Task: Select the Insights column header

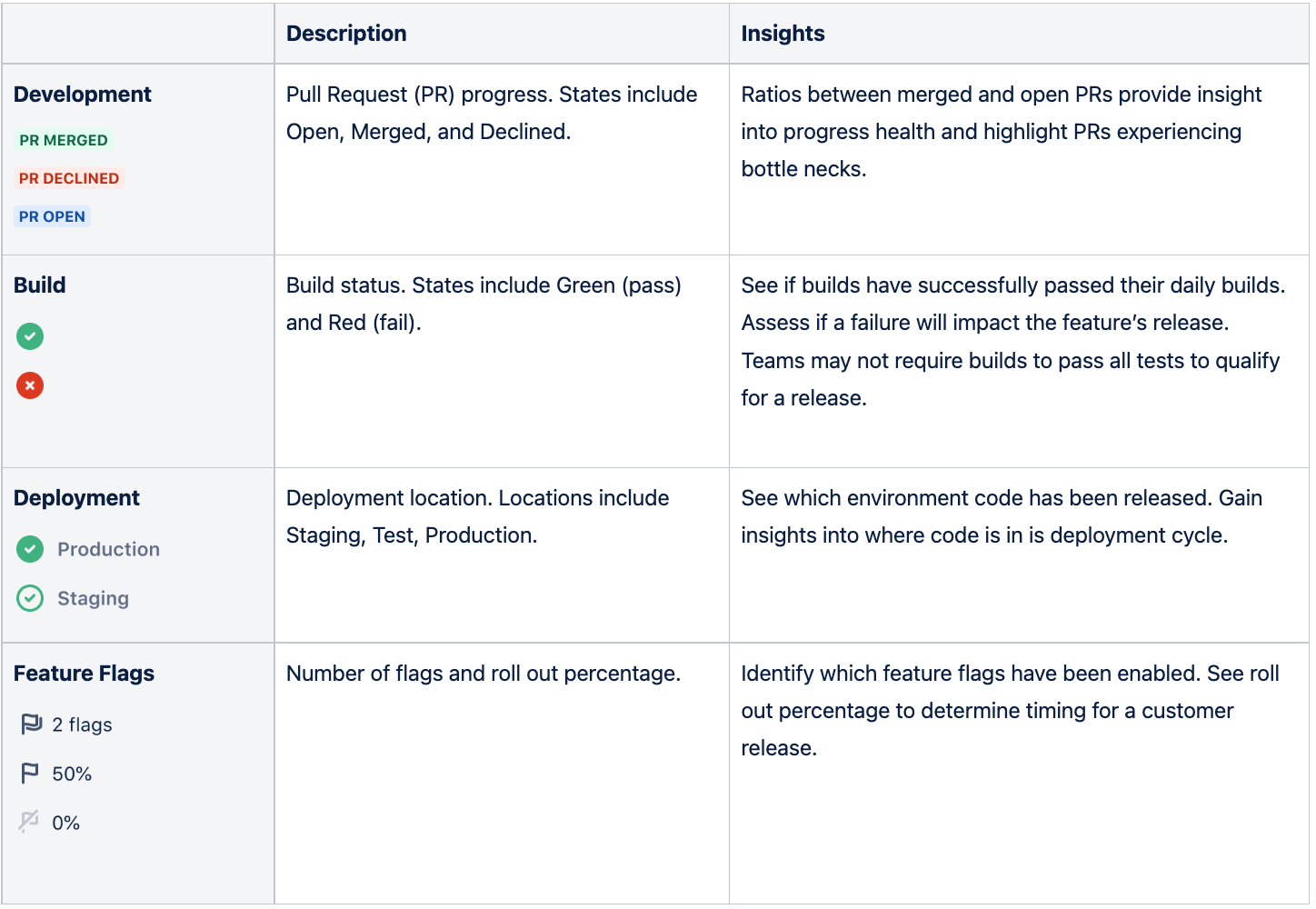Action: (783, 34)
